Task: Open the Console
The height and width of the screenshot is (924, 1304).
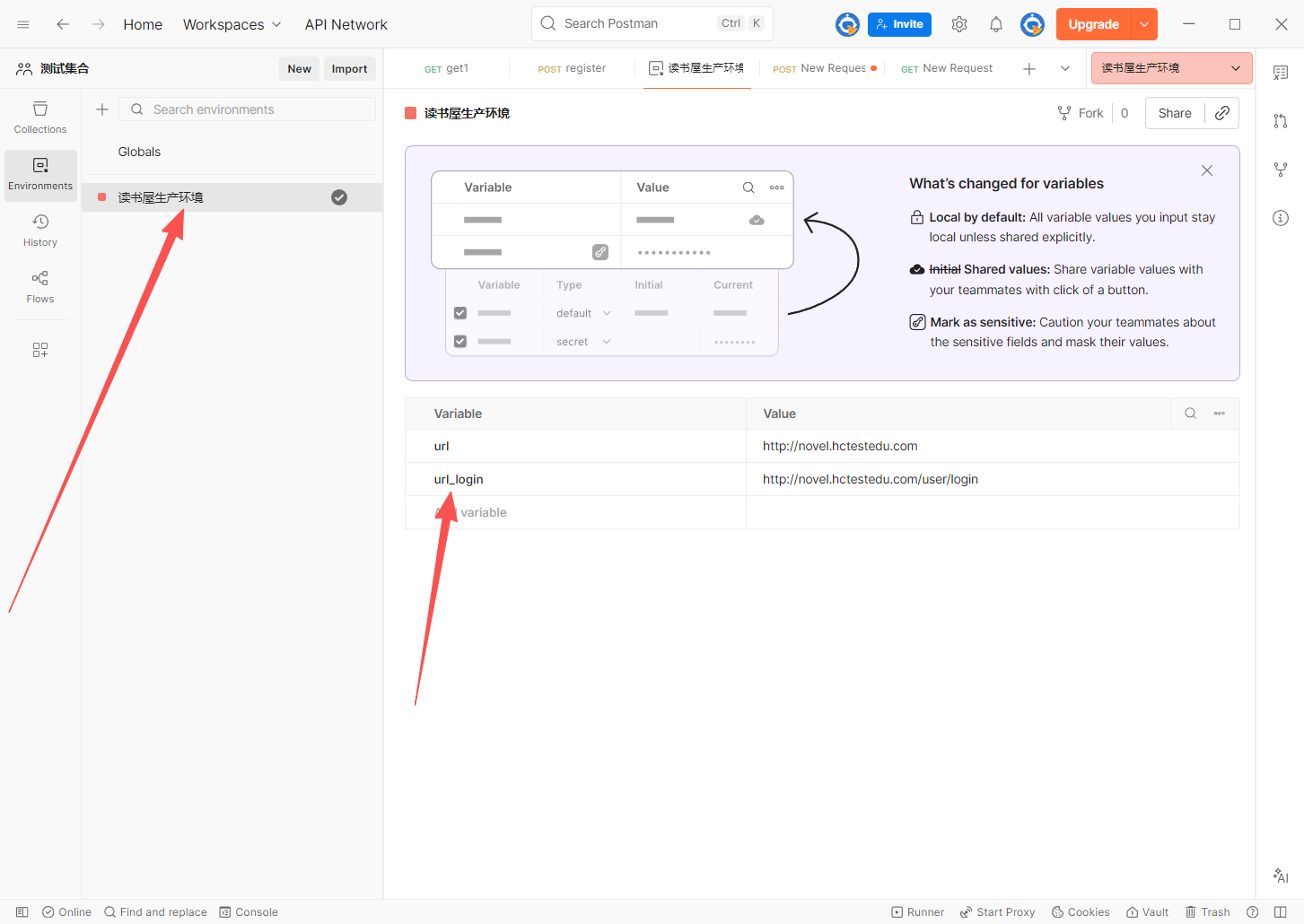Action: 249,912
